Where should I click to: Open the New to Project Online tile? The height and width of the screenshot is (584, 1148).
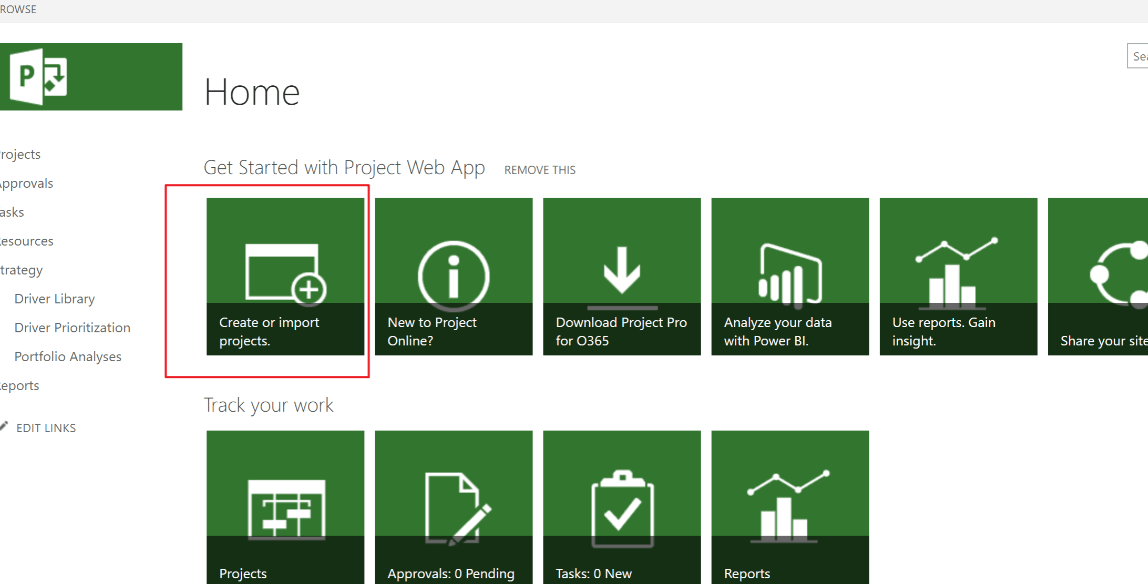(x=454, y=277)
